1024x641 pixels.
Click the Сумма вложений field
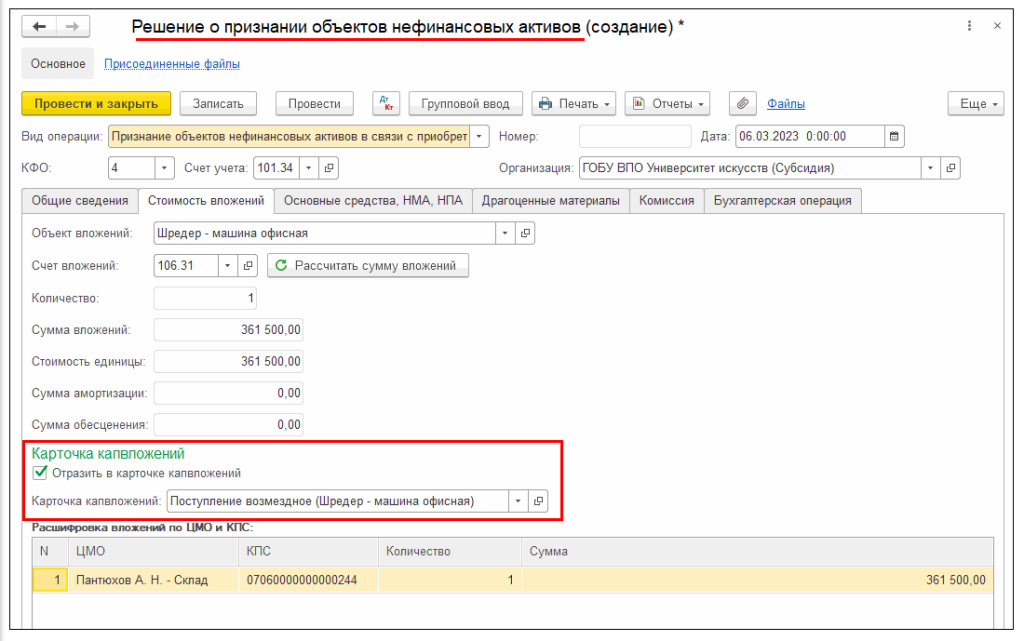229,330
